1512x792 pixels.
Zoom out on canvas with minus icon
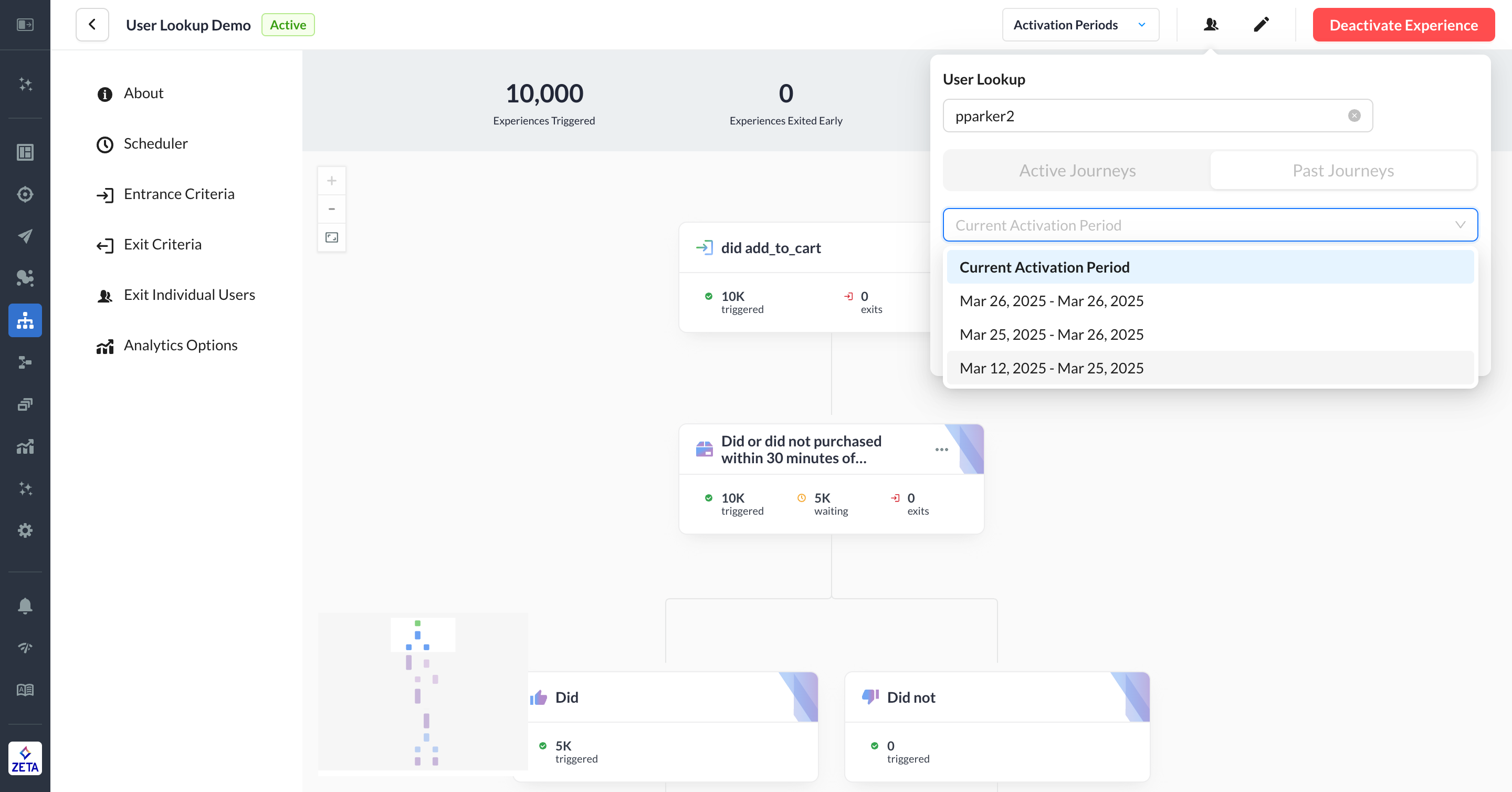coord(332,209)
